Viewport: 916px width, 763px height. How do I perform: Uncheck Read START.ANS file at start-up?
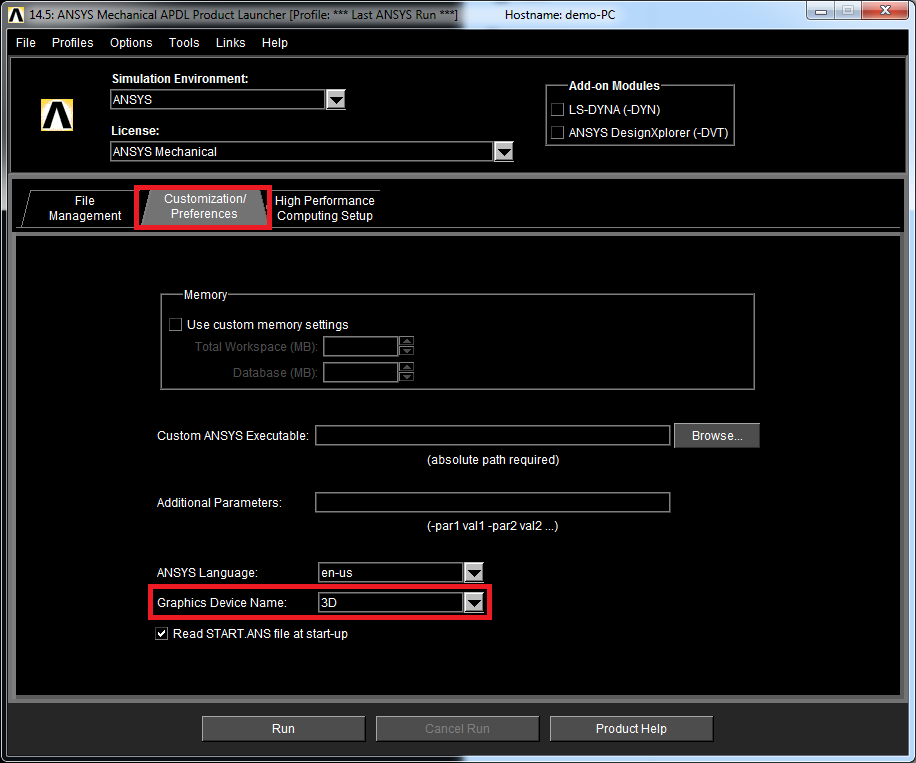(x=162, y=633)
